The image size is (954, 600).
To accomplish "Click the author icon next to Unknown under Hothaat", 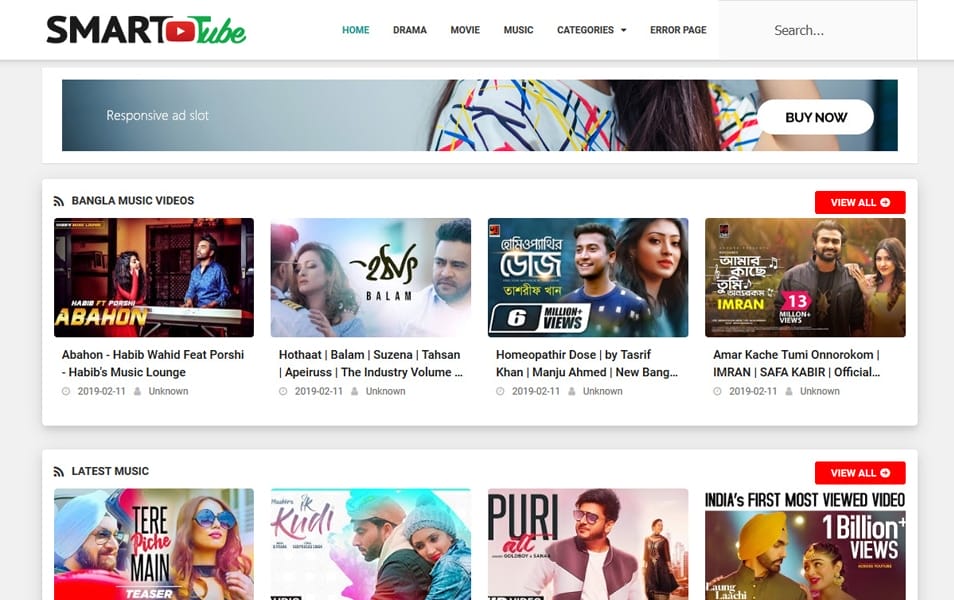I will (x=353, y=391).
